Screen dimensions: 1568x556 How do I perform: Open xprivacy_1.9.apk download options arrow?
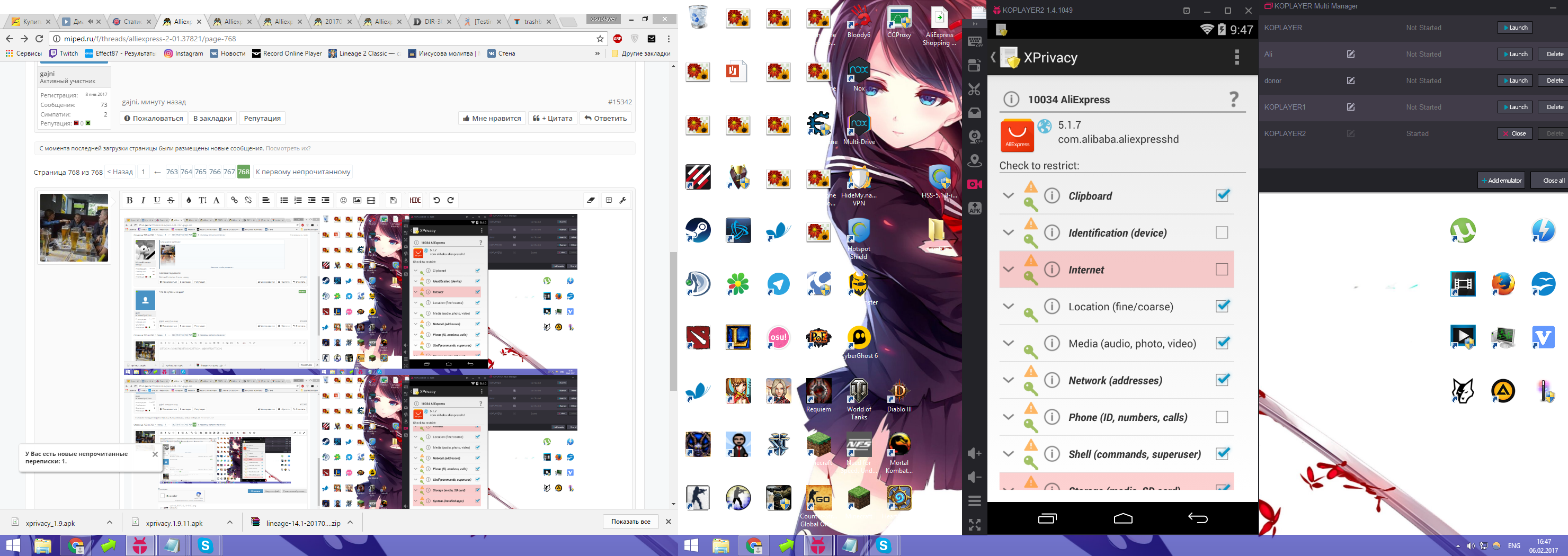(110, 523)
